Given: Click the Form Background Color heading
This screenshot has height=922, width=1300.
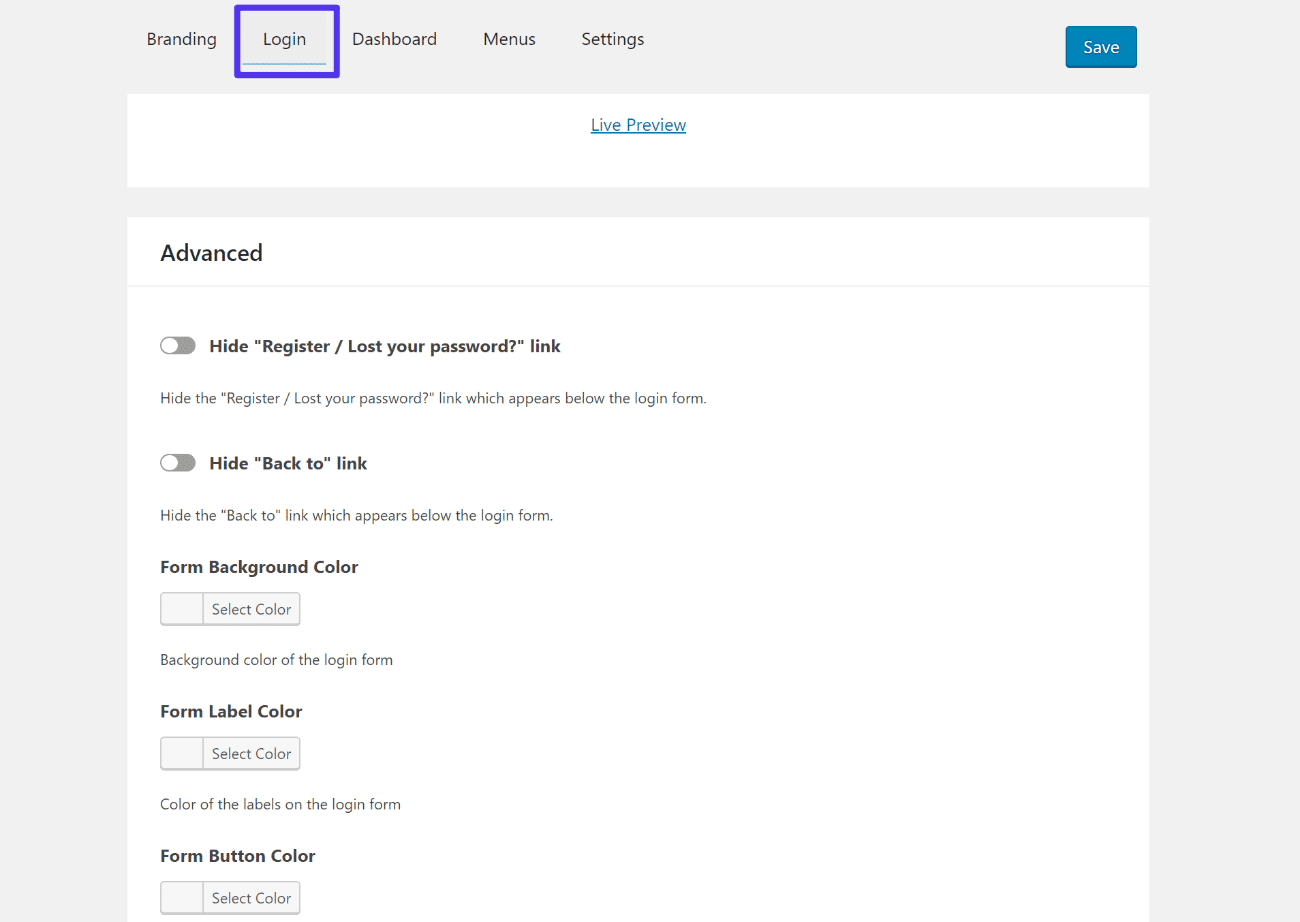Looking at the screenshot, I should (x=259, y=566).
